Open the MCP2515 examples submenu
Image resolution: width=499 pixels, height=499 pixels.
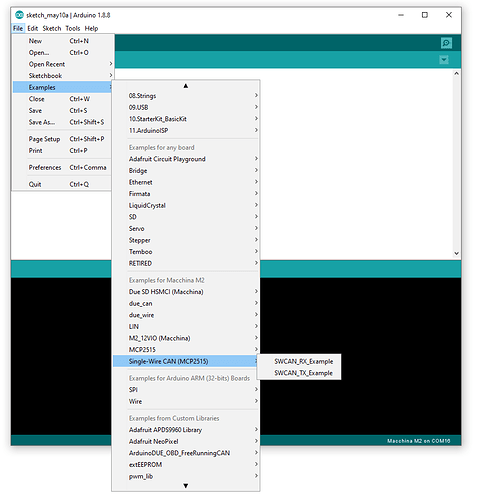(186, 350)
